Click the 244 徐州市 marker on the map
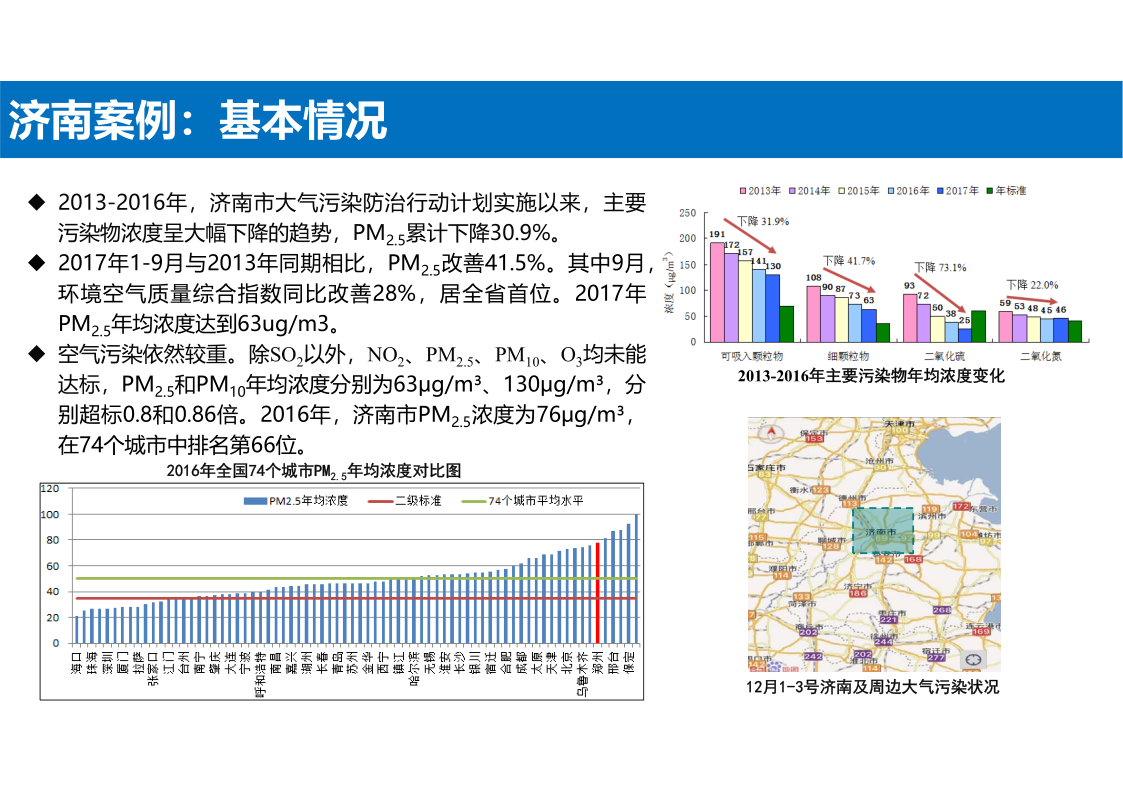1123x794 pixels. click(x=883, y=642)
